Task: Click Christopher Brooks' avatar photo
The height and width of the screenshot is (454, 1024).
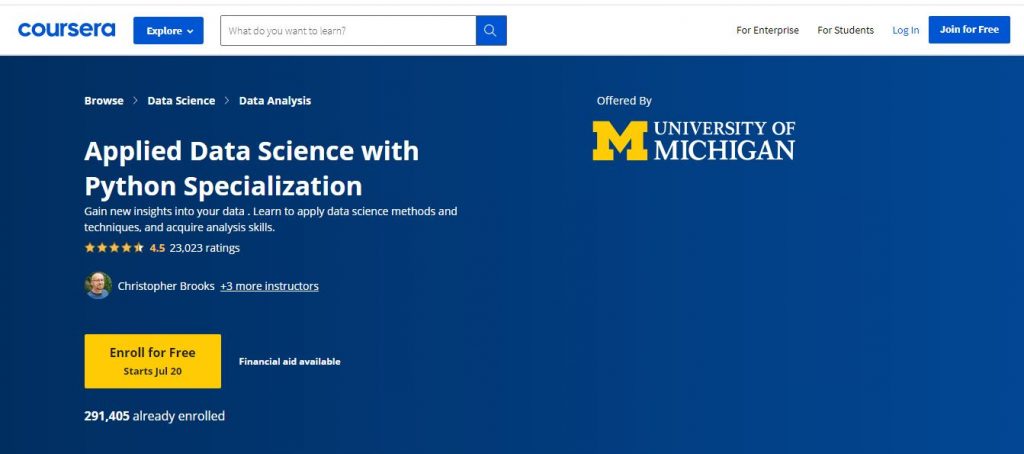Action: pyautogui.click(x=98, y=286)
